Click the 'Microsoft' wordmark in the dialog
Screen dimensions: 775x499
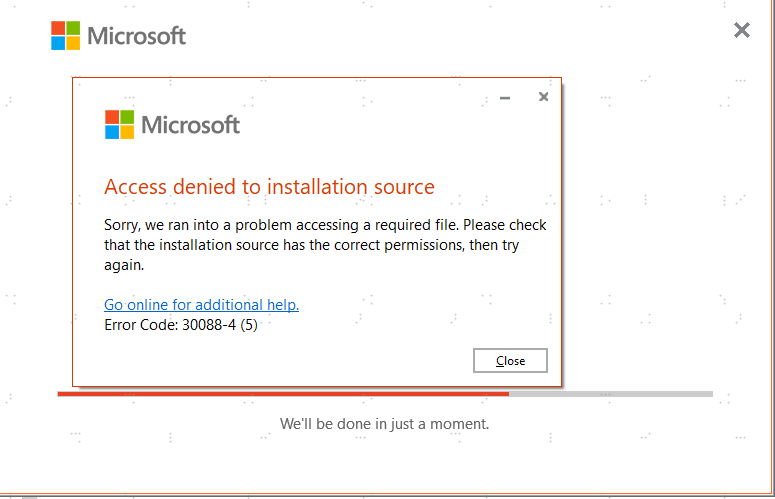click(x=190, y=125)
